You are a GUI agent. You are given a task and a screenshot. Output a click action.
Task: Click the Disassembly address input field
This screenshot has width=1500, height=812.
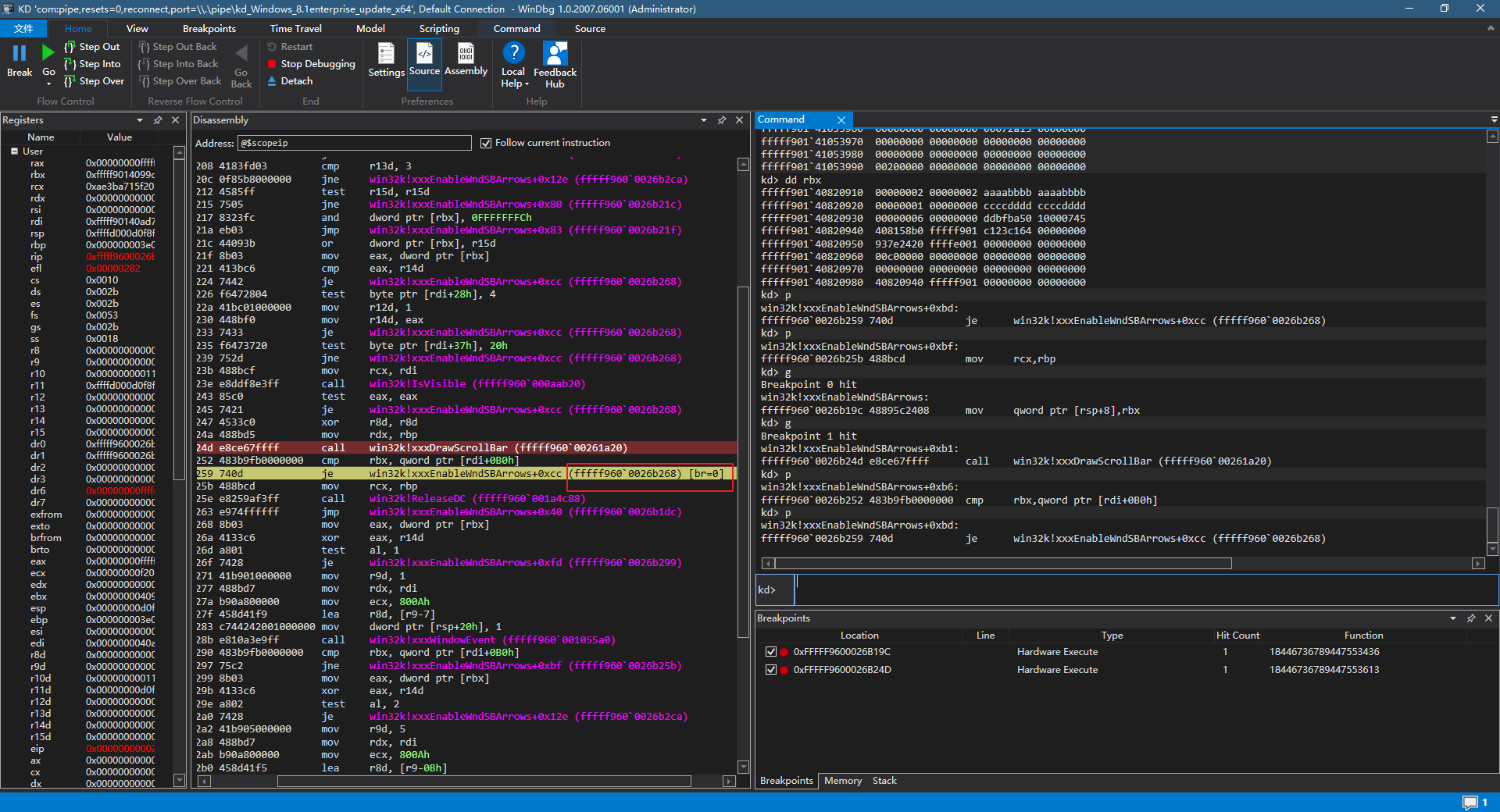coord(355,143)
